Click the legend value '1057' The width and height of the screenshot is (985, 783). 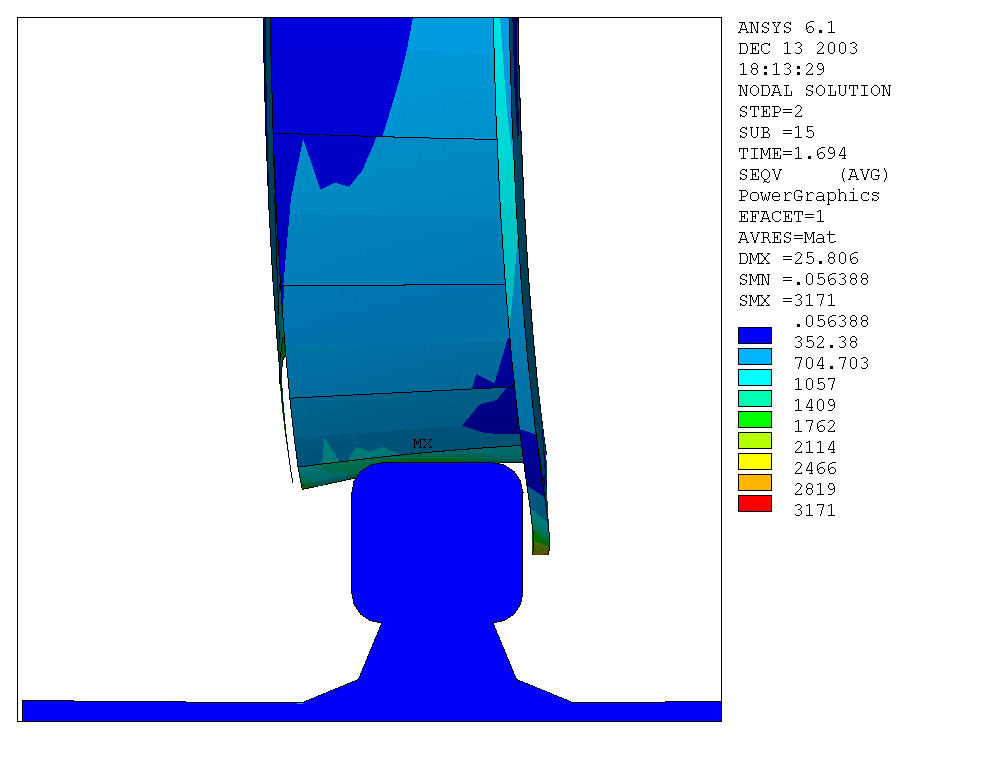point(815,384)
